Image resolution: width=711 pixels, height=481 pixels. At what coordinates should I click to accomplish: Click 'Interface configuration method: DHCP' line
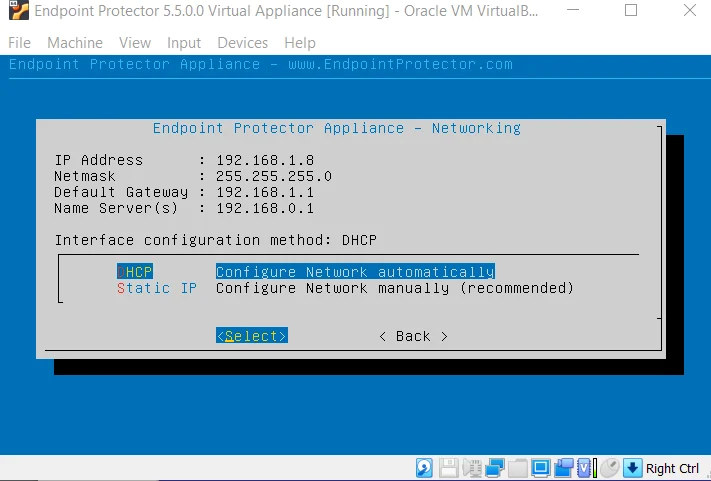215,240
